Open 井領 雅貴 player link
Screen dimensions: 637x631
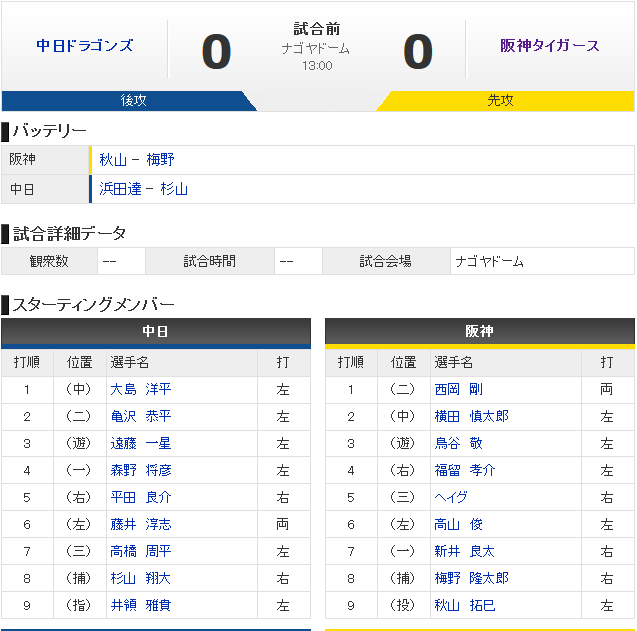[x=141, y=605]
